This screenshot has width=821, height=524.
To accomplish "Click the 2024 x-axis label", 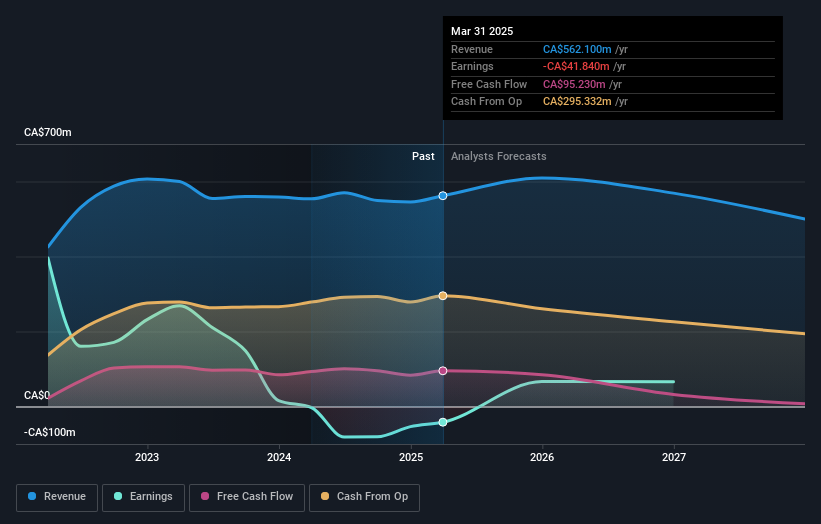I will [x=279, y=457].
